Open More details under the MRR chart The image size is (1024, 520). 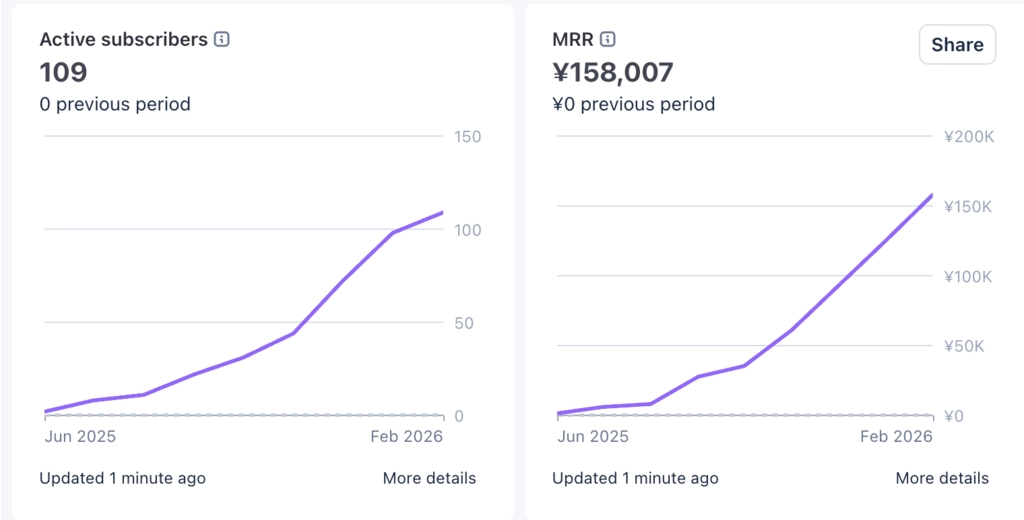(942, 478)
